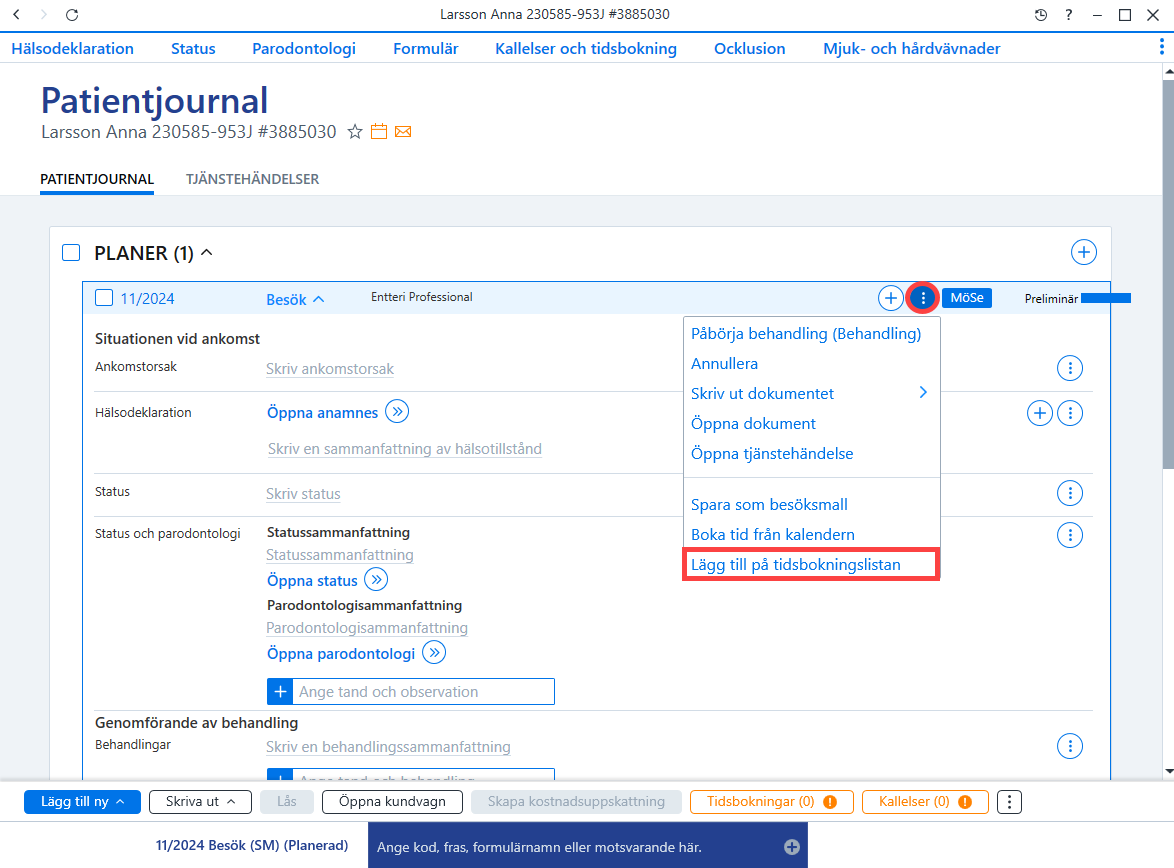Open Status och parodontologi three-dot menu
The image size is (1174, 868).
[x=1070, y=535]
